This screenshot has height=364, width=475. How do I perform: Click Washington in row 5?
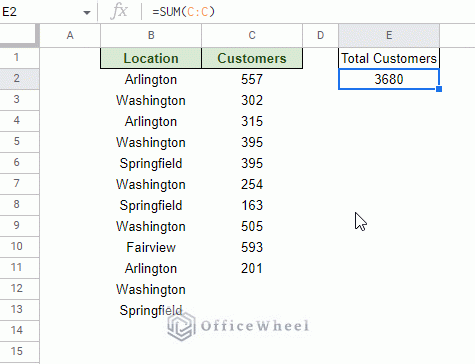coord(151,142)
